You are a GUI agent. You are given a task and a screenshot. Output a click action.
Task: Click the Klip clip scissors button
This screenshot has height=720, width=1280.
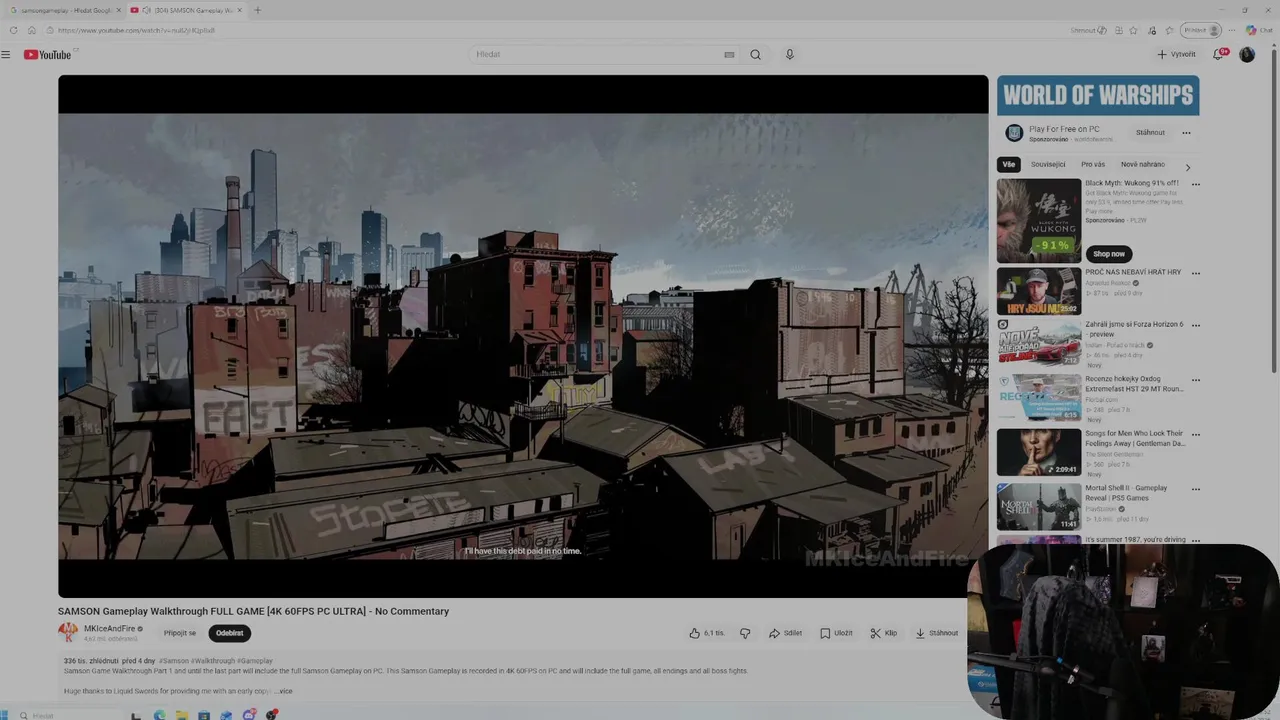point(884,633)
